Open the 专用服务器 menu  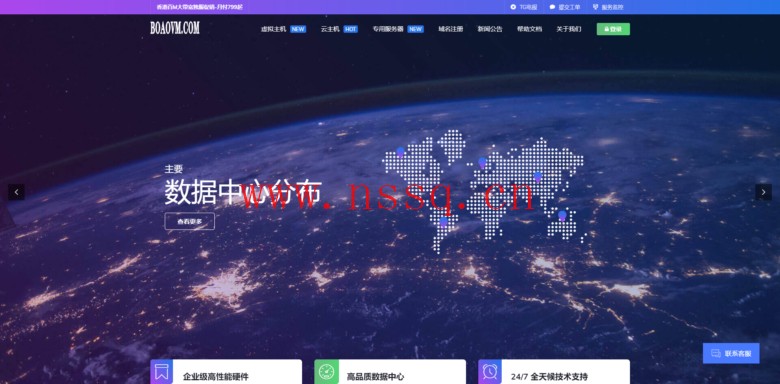coord(388,29)
